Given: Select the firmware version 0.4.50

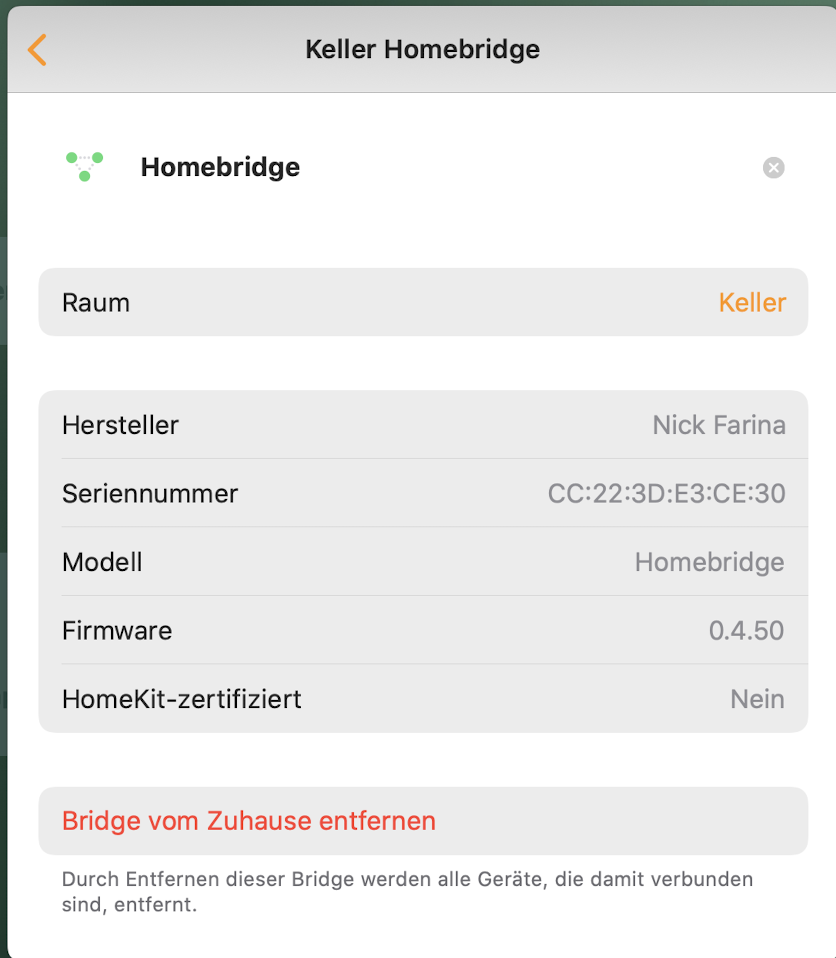Looking at the screenshot, I should 746,631.
